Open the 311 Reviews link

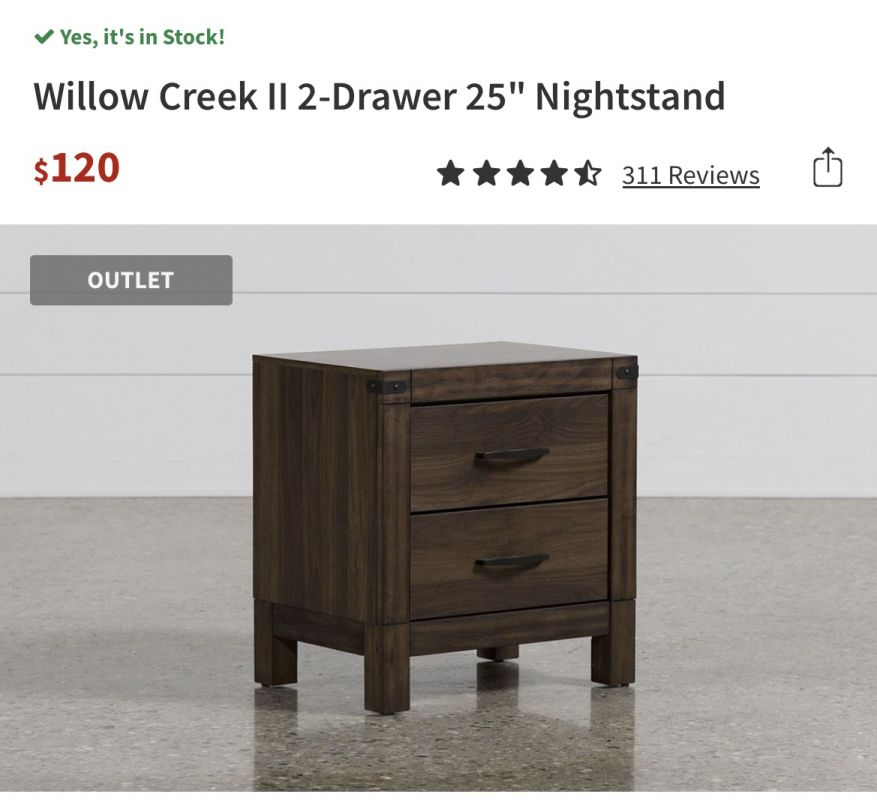click(x=691, y=175)
